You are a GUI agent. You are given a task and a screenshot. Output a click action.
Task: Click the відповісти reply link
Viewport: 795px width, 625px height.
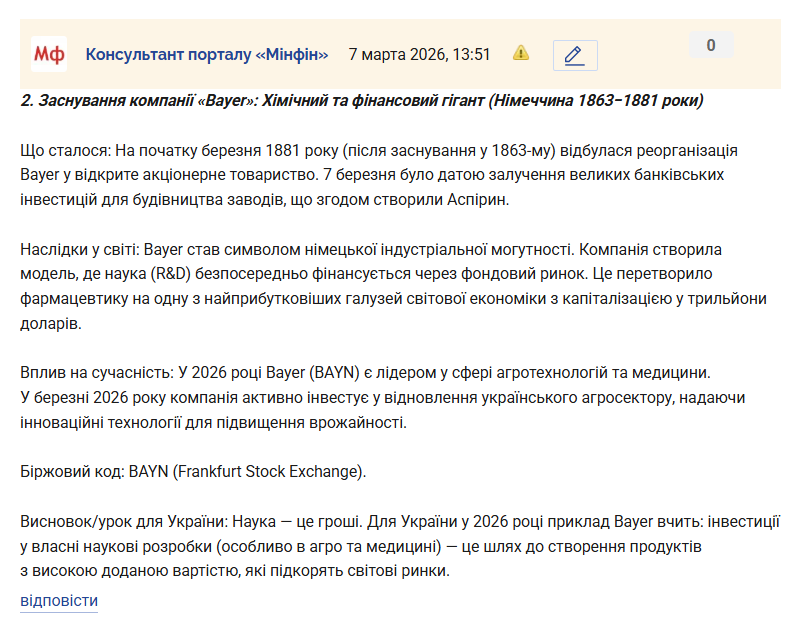59,601
